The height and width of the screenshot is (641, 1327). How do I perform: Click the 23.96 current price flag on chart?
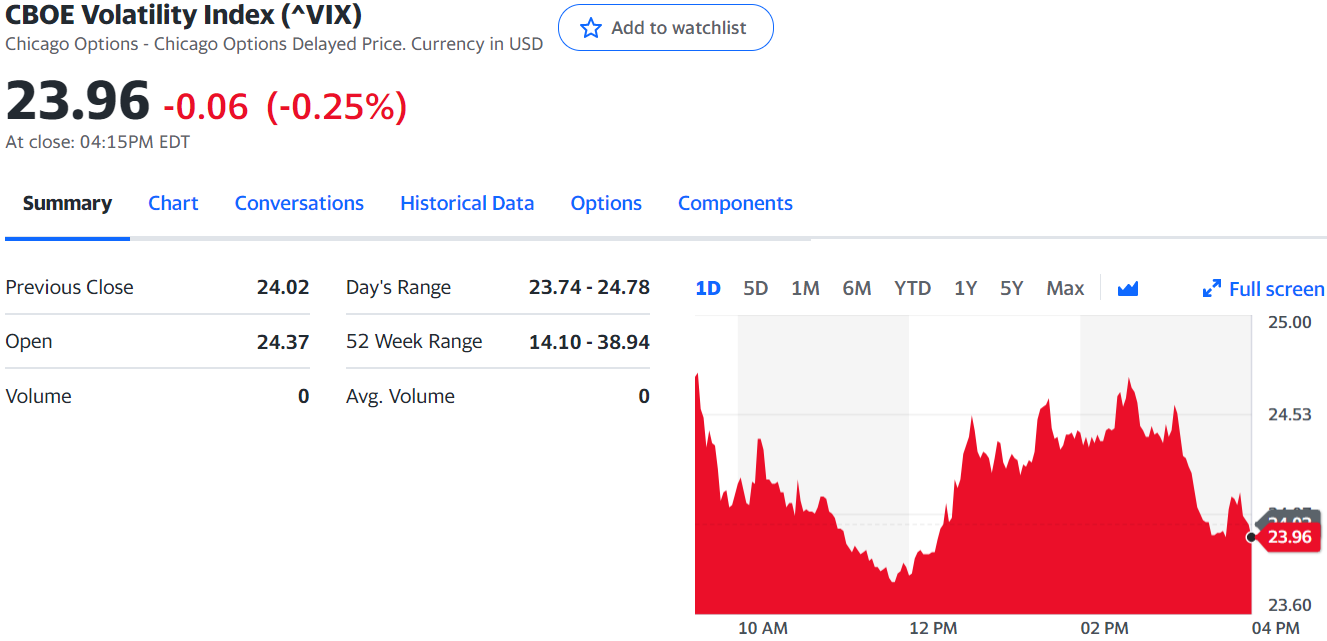(x=1288, y=537)
